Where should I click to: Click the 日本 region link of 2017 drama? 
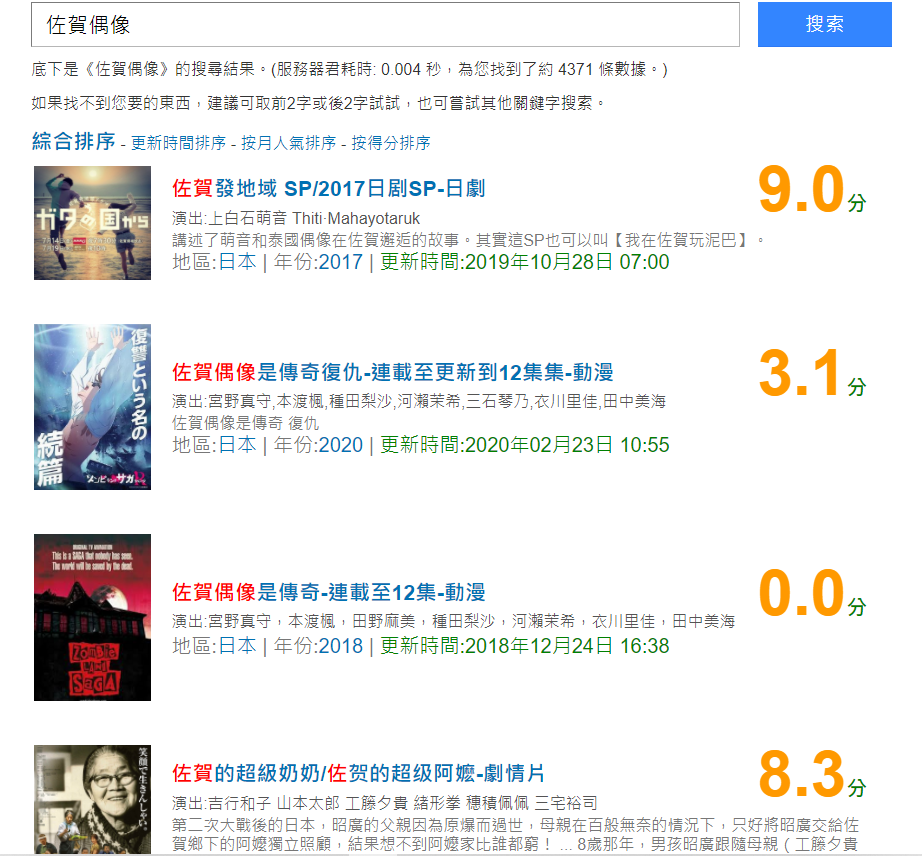coord(238,262)
